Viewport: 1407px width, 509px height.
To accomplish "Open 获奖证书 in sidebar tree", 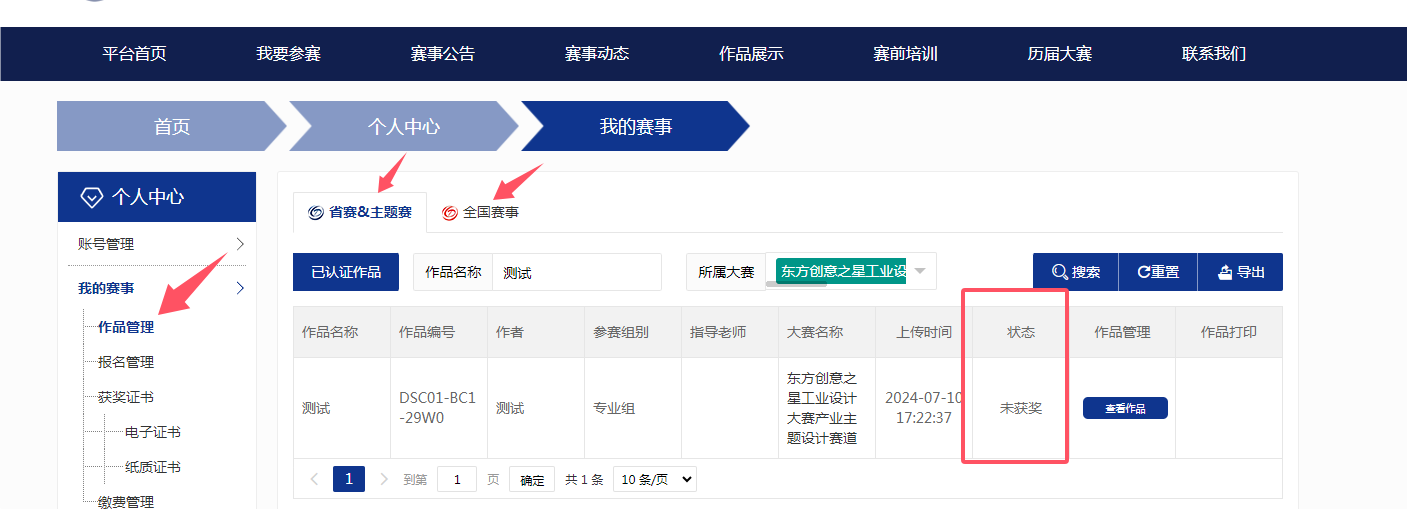I will coord(126,397).
